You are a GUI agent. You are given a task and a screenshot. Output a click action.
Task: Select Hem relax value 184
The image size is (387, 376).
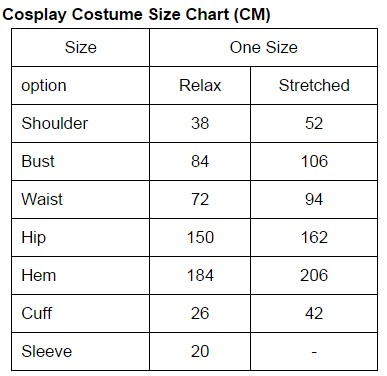[200, 275]
